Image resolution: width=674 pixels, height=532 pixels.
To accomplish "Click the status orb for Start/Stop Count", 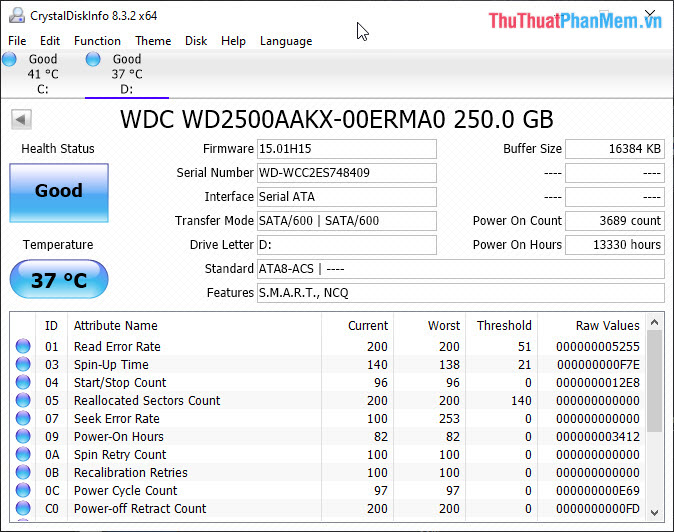I will (x=23, y=382).
